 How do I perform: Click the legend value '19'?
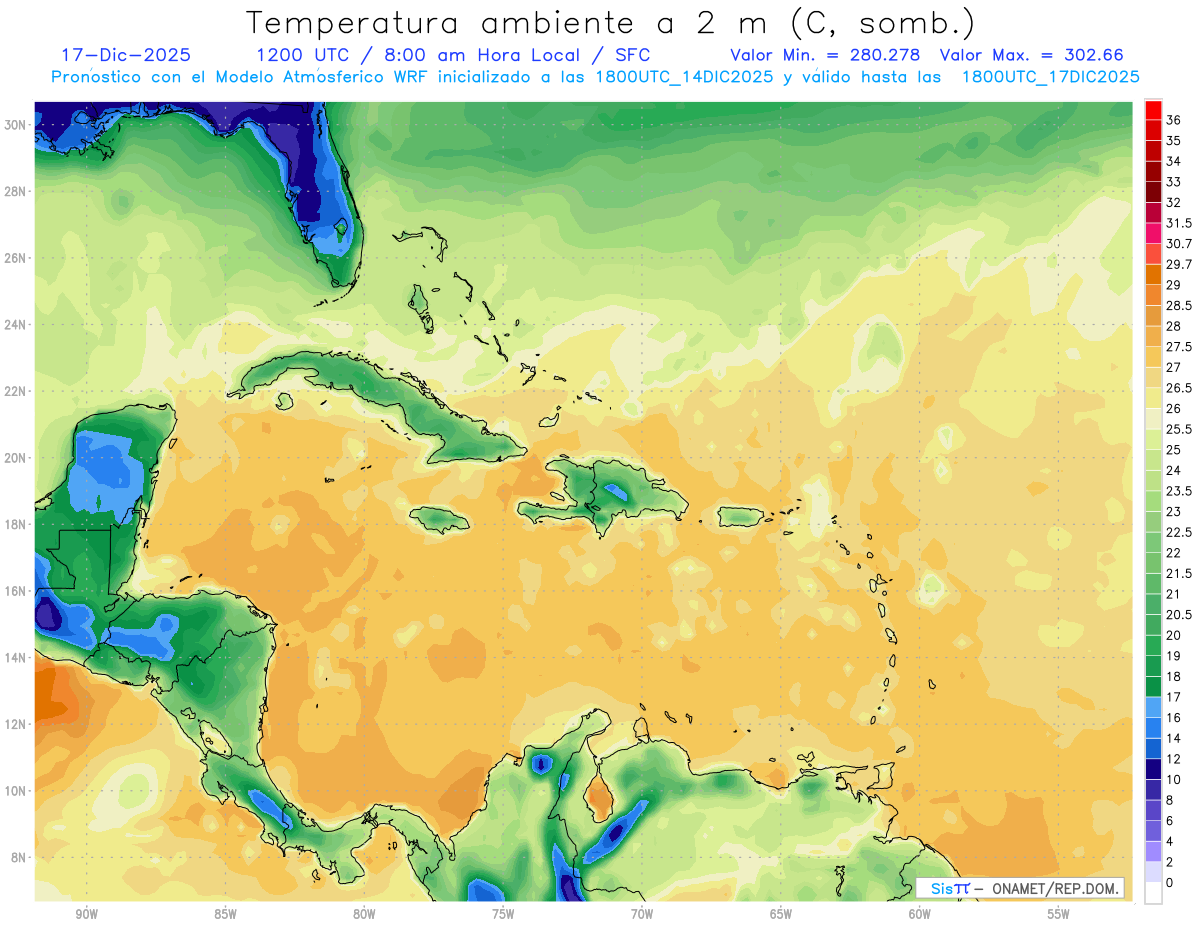pos(1174,655)
